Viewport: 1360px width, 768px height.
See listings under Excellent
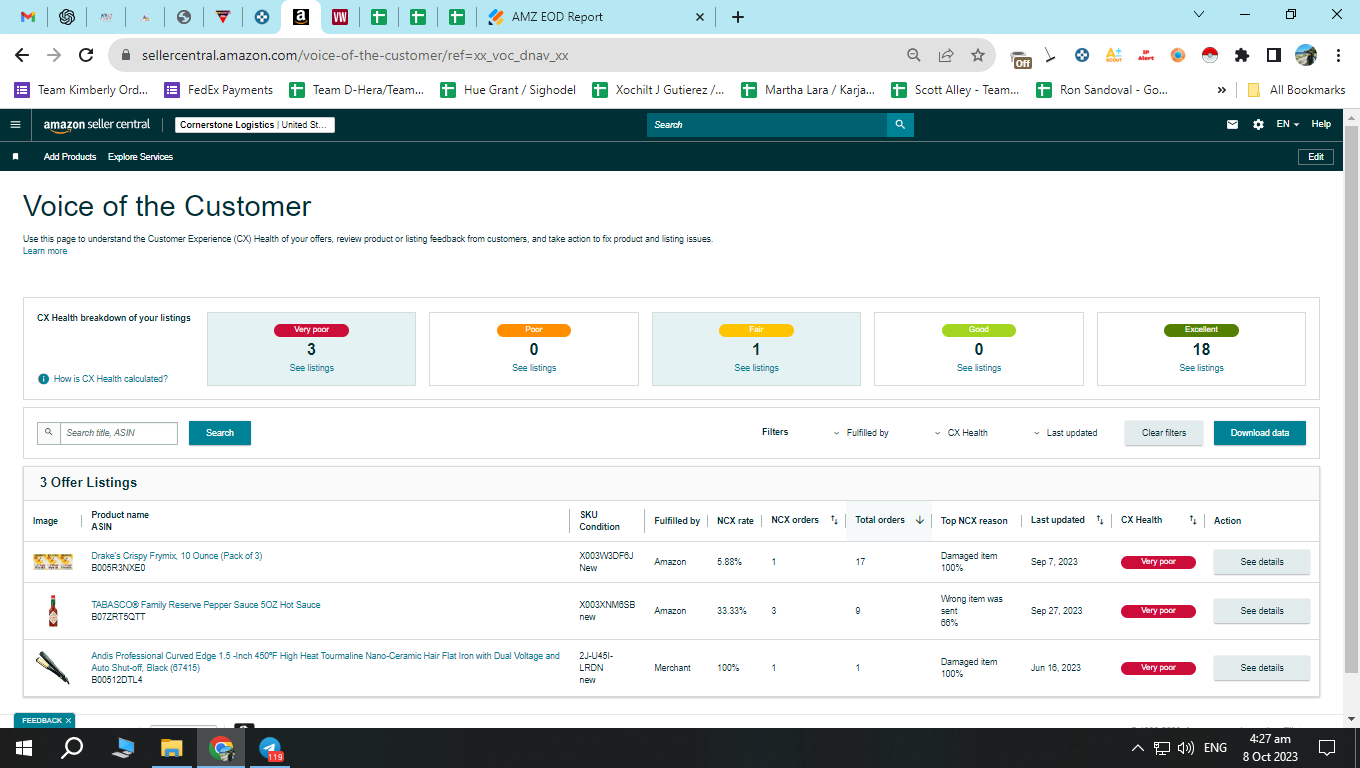coord(1201,368)
